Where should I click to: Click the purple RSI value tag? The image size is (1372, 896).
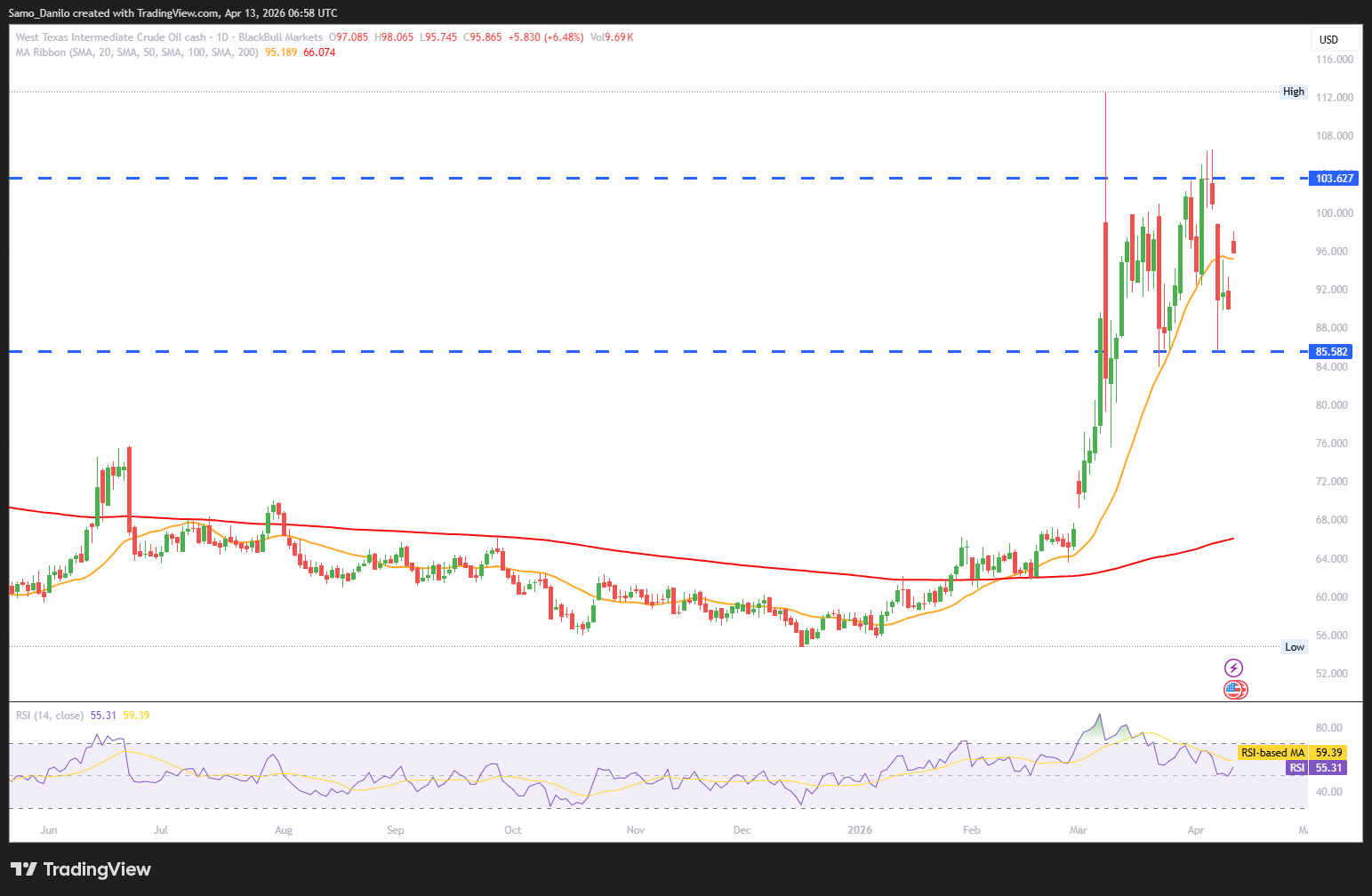click(1316, 768)
